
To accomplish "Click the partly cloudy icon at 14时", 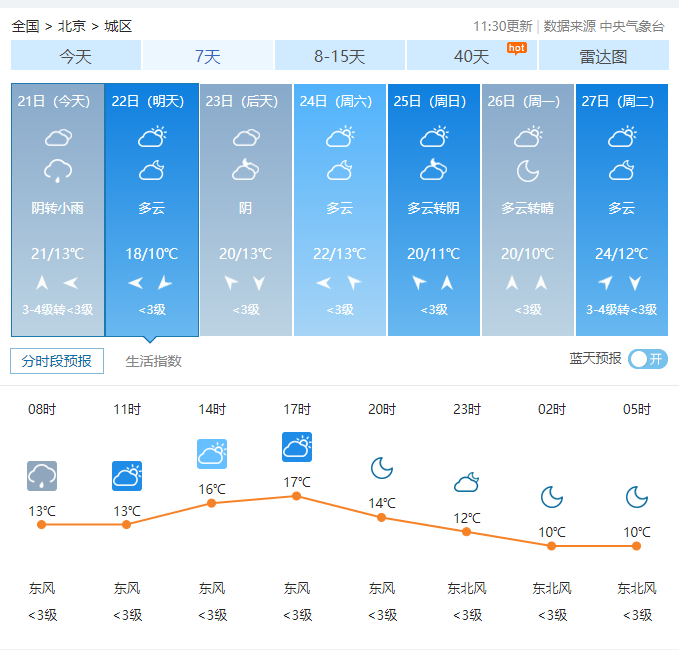I will (212, 454).
